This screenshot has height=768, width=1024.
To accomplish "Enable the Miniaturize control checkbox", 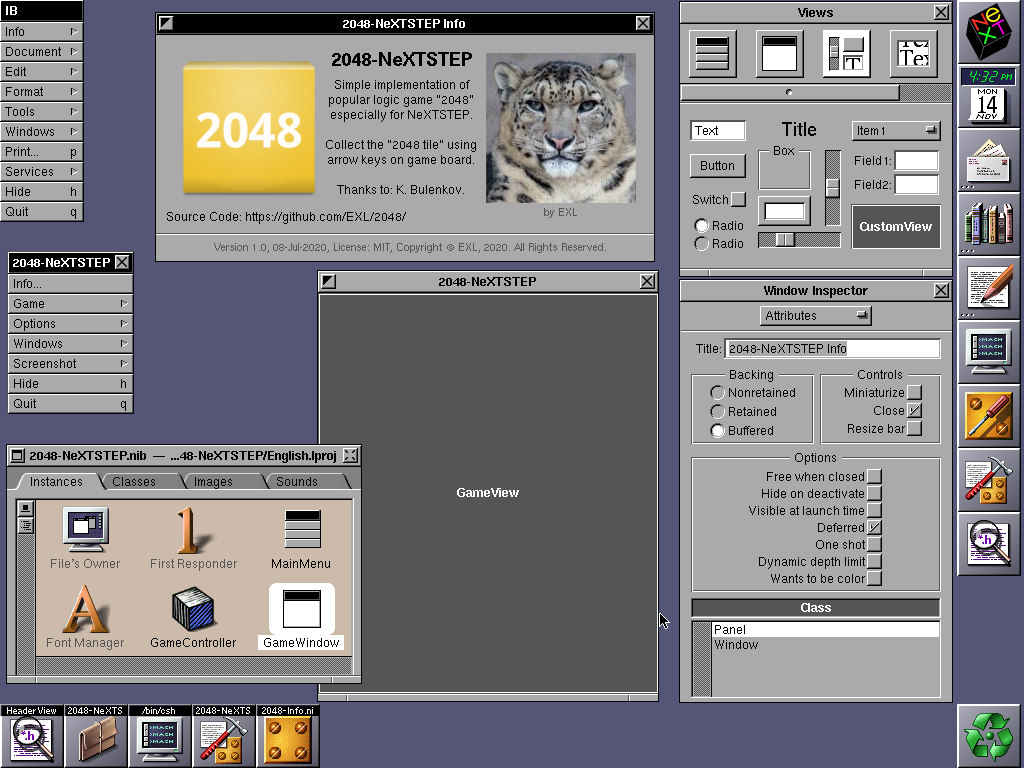I will pyautogui.click(x=915, y=392).
